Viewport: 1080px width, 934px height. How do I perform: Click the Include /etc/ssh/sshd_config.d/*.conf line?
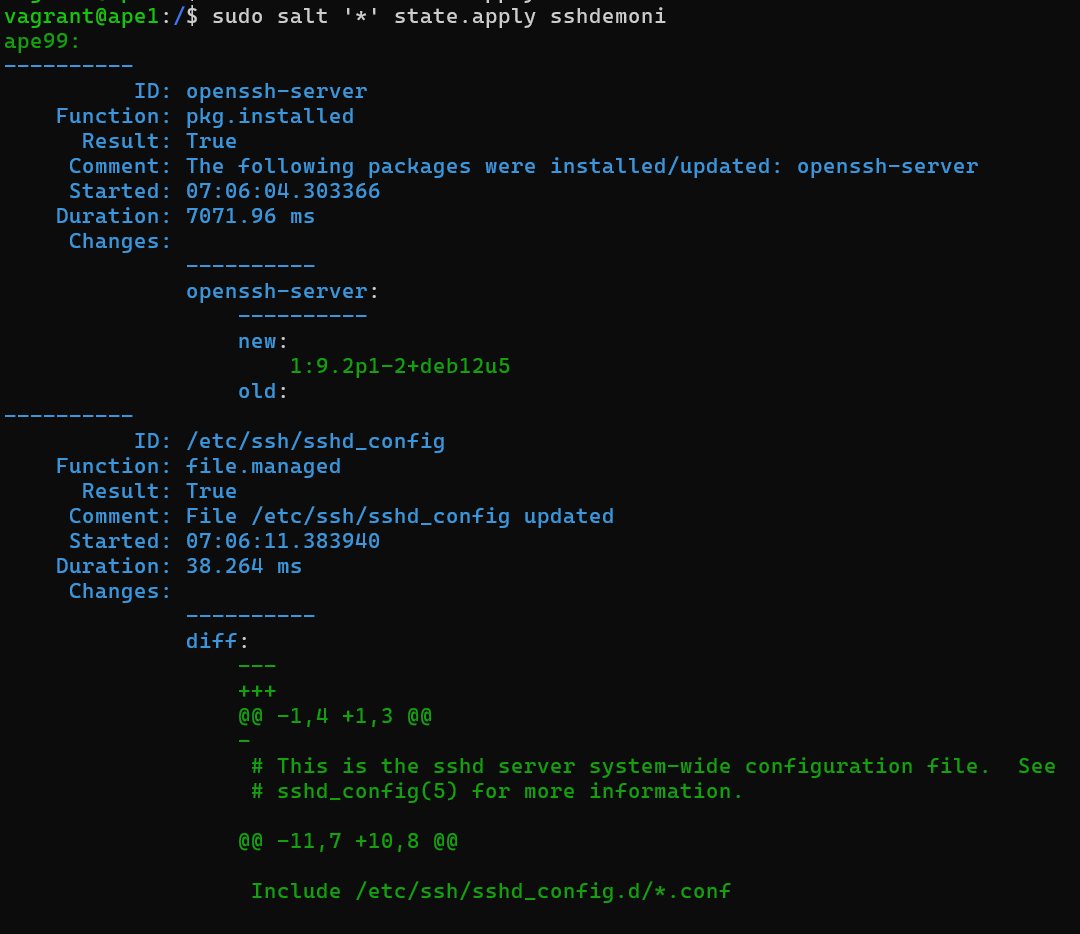491,891
